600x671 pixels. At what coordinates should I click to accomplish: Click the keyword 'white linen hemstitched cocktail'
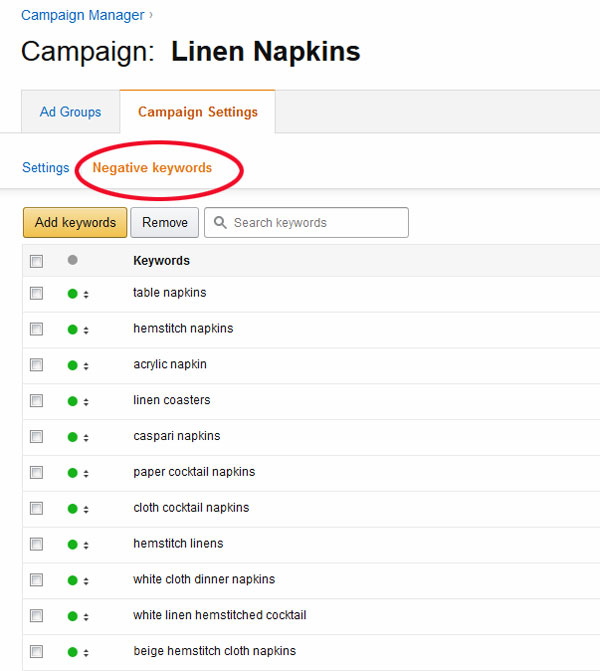[220, 615]
